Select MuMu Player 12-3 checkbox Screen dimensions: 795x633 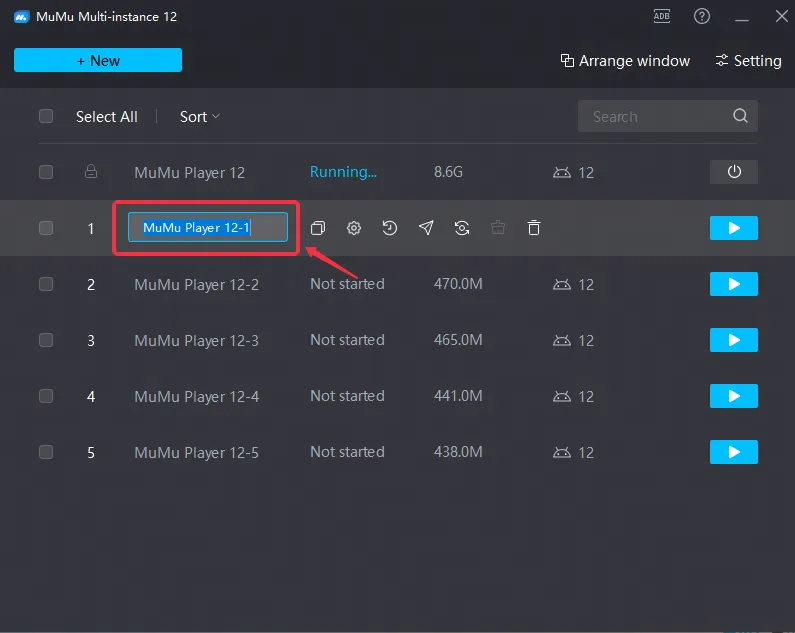click(x=46, y=340)
